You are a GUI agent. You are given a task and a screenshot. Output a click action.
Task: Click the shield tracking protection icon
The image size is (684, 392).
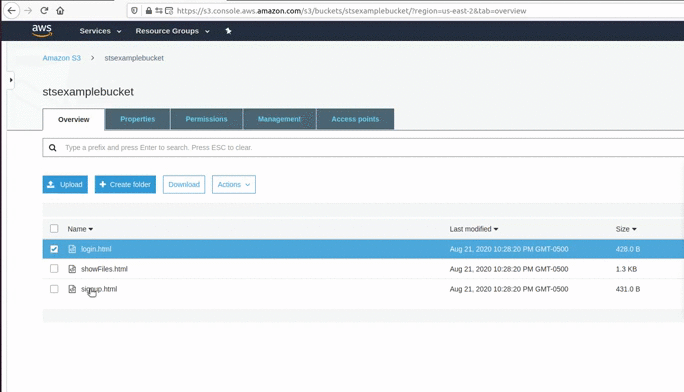click(134, 10)
